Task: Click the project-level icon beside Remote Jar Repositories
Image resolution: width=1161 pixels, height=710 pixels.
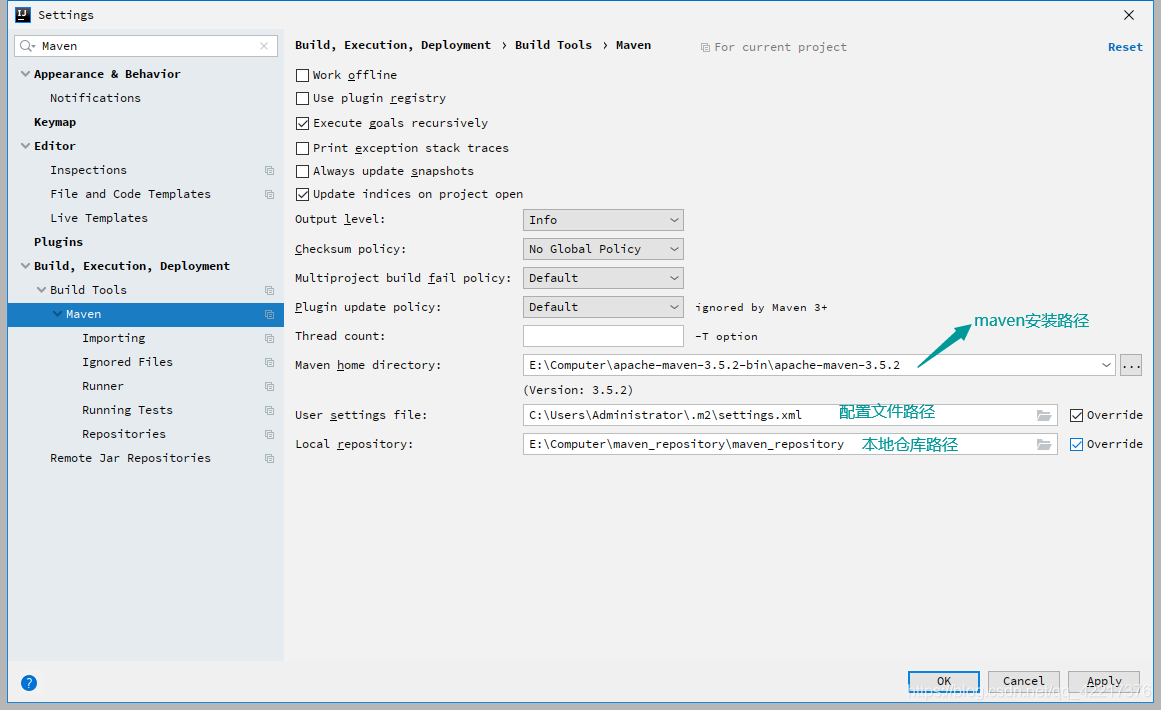Action: click(270, 458)
